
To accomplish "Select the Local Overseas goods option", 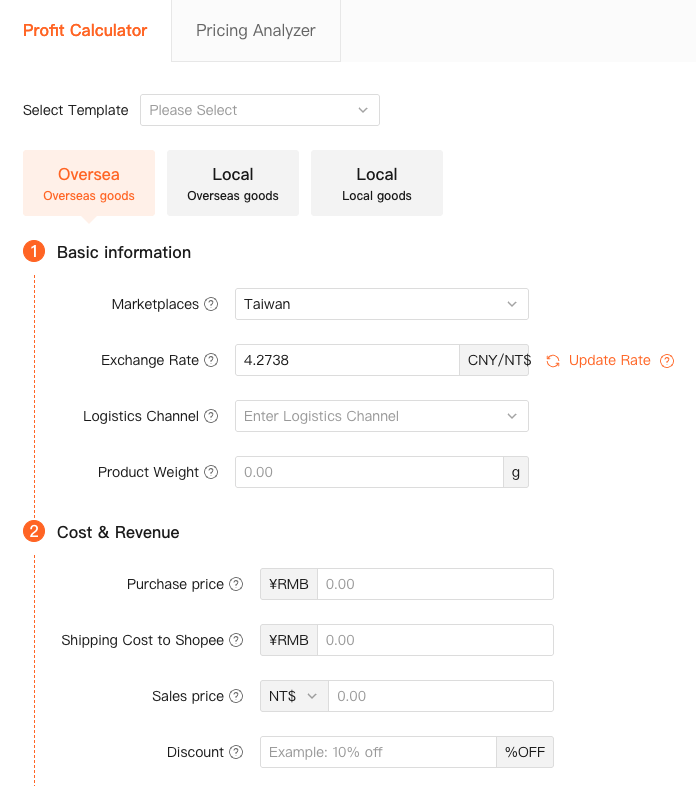I will point(233,183).
